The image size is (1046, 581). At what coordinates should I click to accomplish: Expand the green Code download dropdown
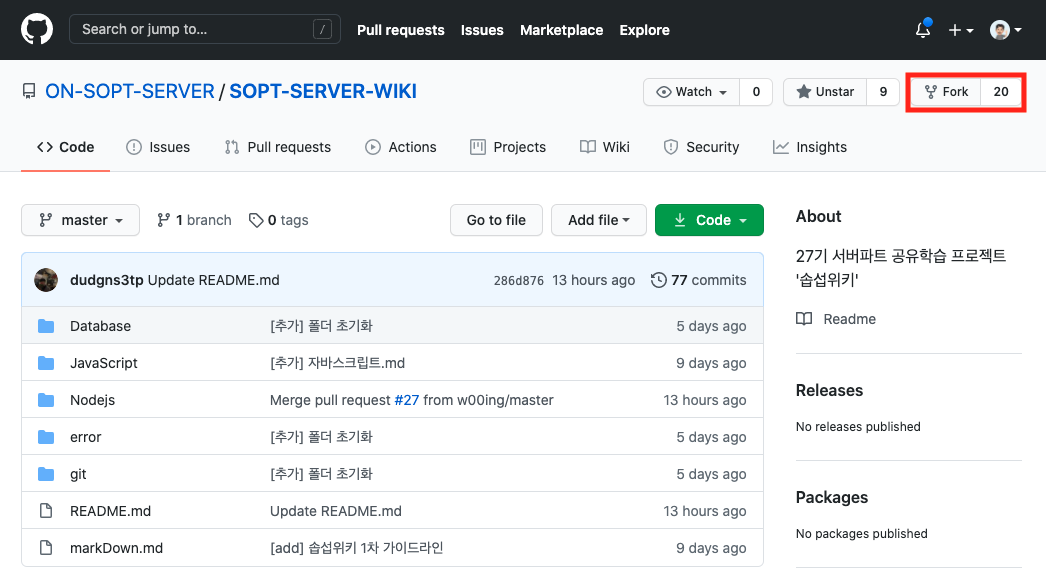point(709,220)
